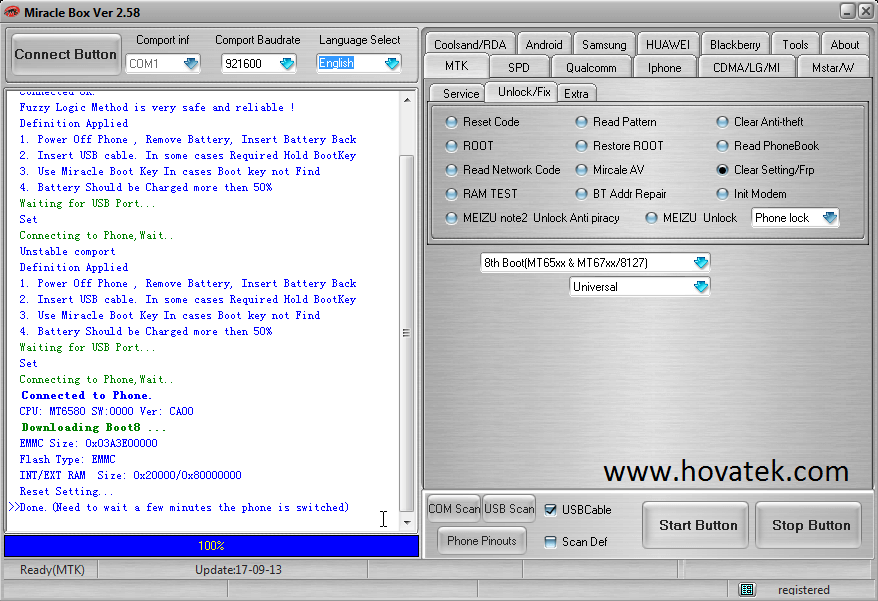878x601 pixels.
Task: Open Phone Pinouts
Action: 482,541
